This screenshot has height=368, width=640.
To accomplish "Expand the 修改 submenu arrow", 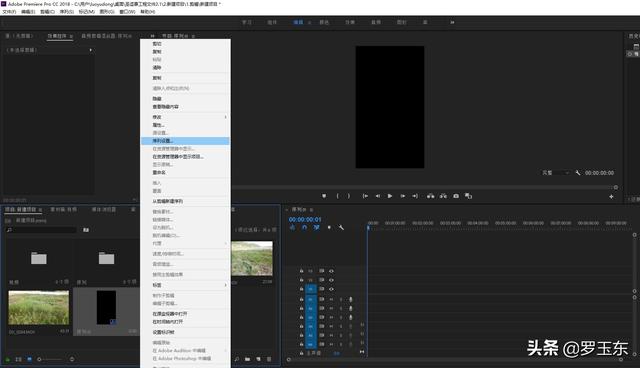I will (x=225, y=117).
